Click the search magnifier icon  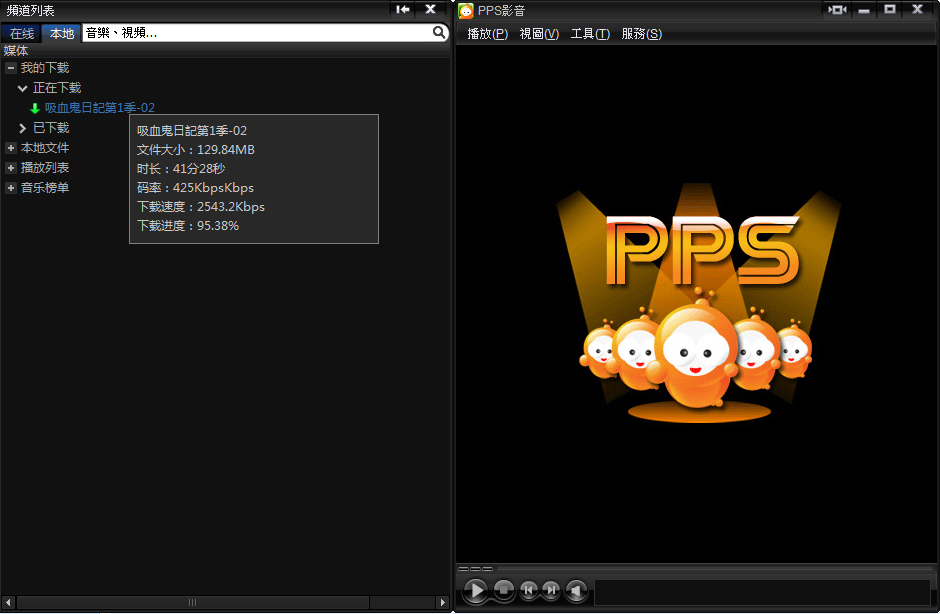coord(439,32)
